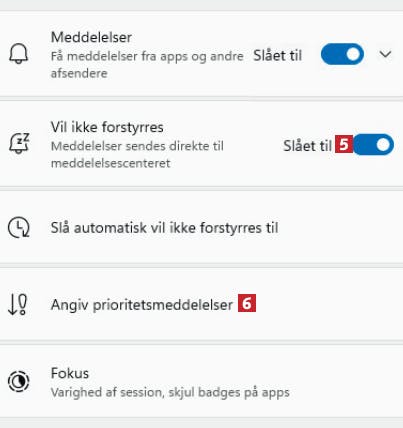Click the clock icon for automatic do not disturb
403x428 pixels.
click(x=19, y=228)
